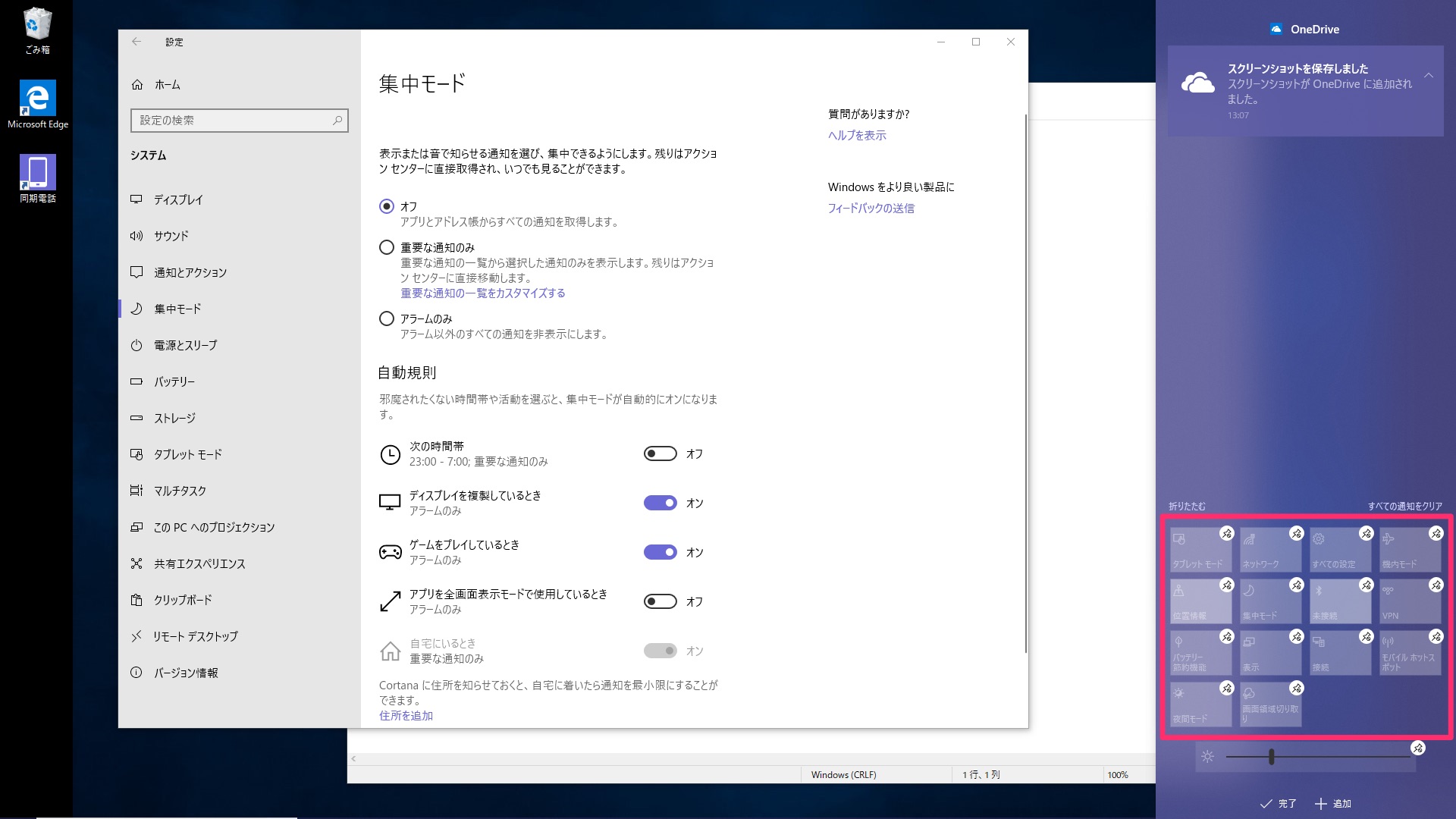The image size is (1456, 819).
Task: Click the 集中モード quick action tile
Action: click(1270, 601)
